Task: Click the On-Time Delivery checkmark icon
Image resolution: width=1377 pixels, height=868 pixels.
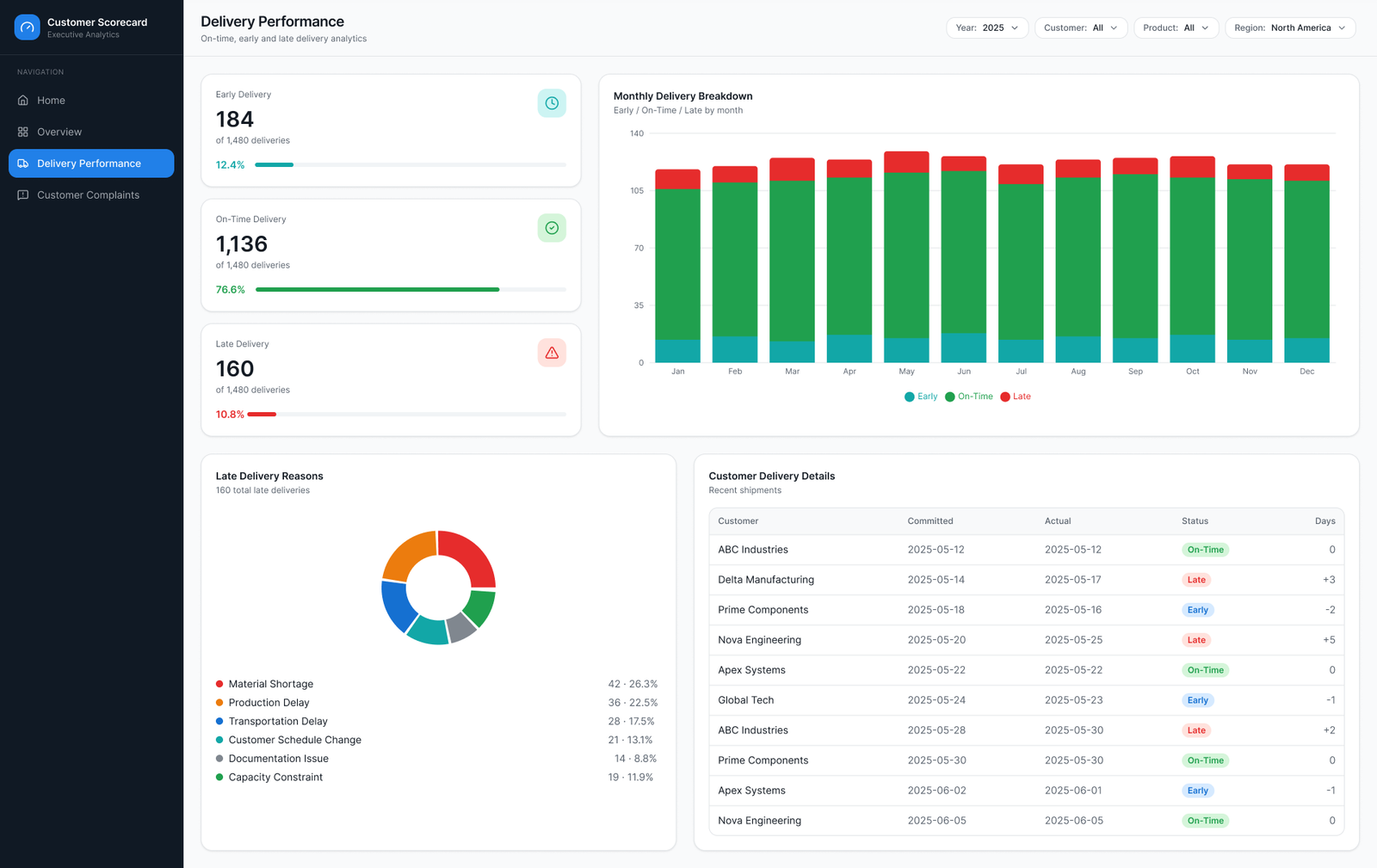Action: (552, 228)
